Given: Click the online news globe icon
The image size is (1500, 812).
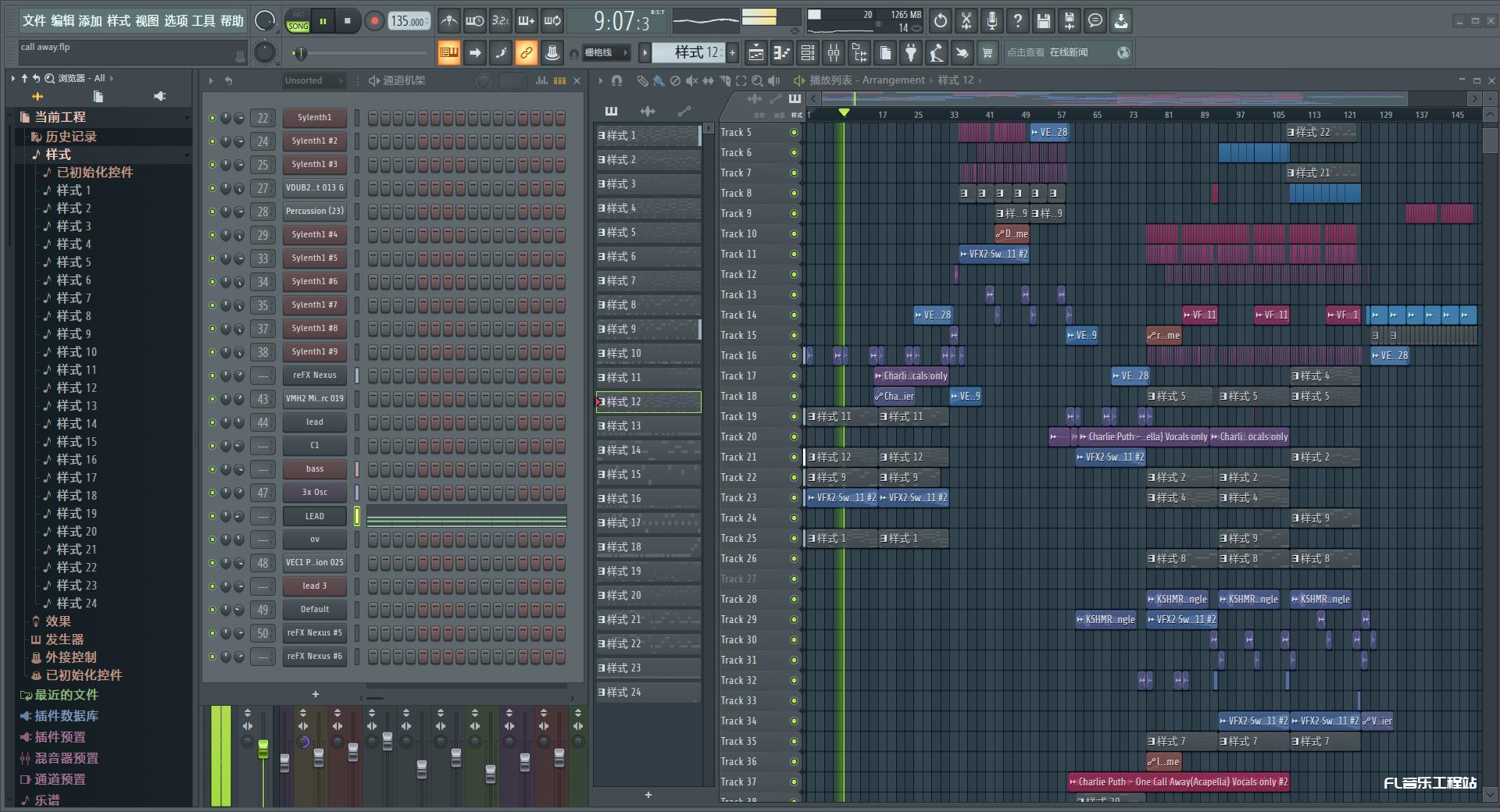Looking at the screenshot, I should 1123,52.
